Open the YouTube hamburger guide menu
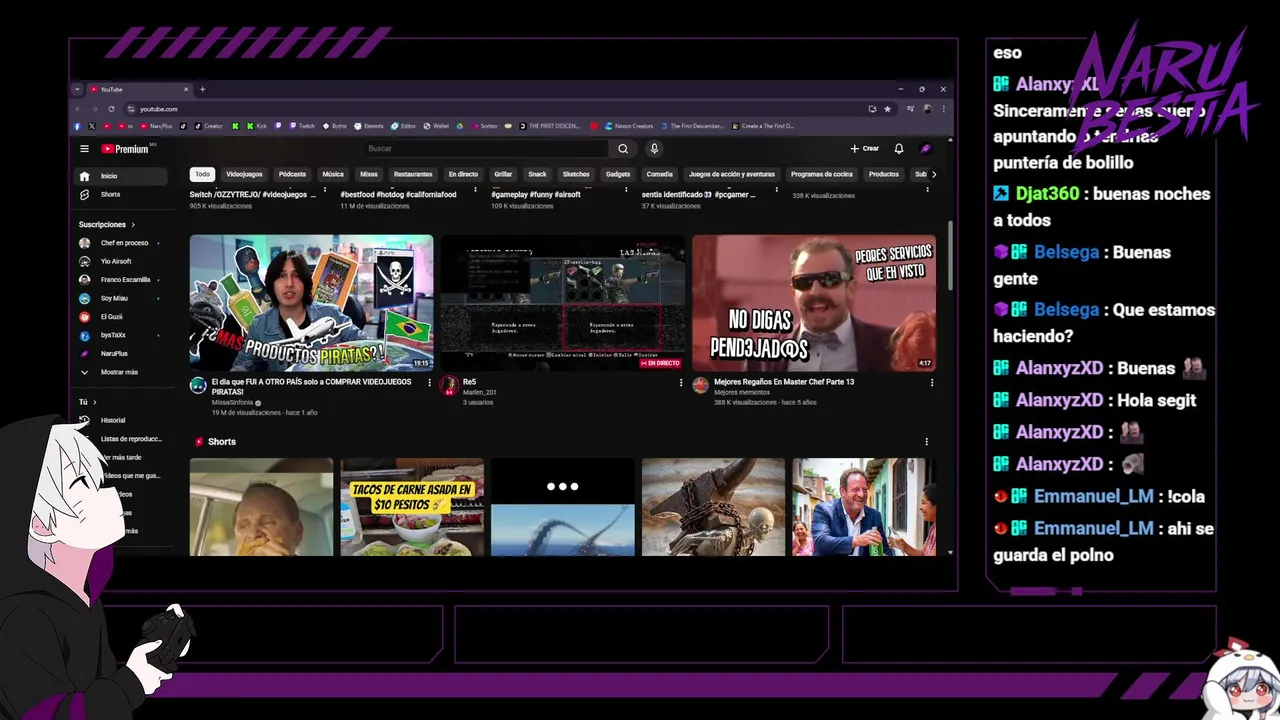 pos(84,149)
